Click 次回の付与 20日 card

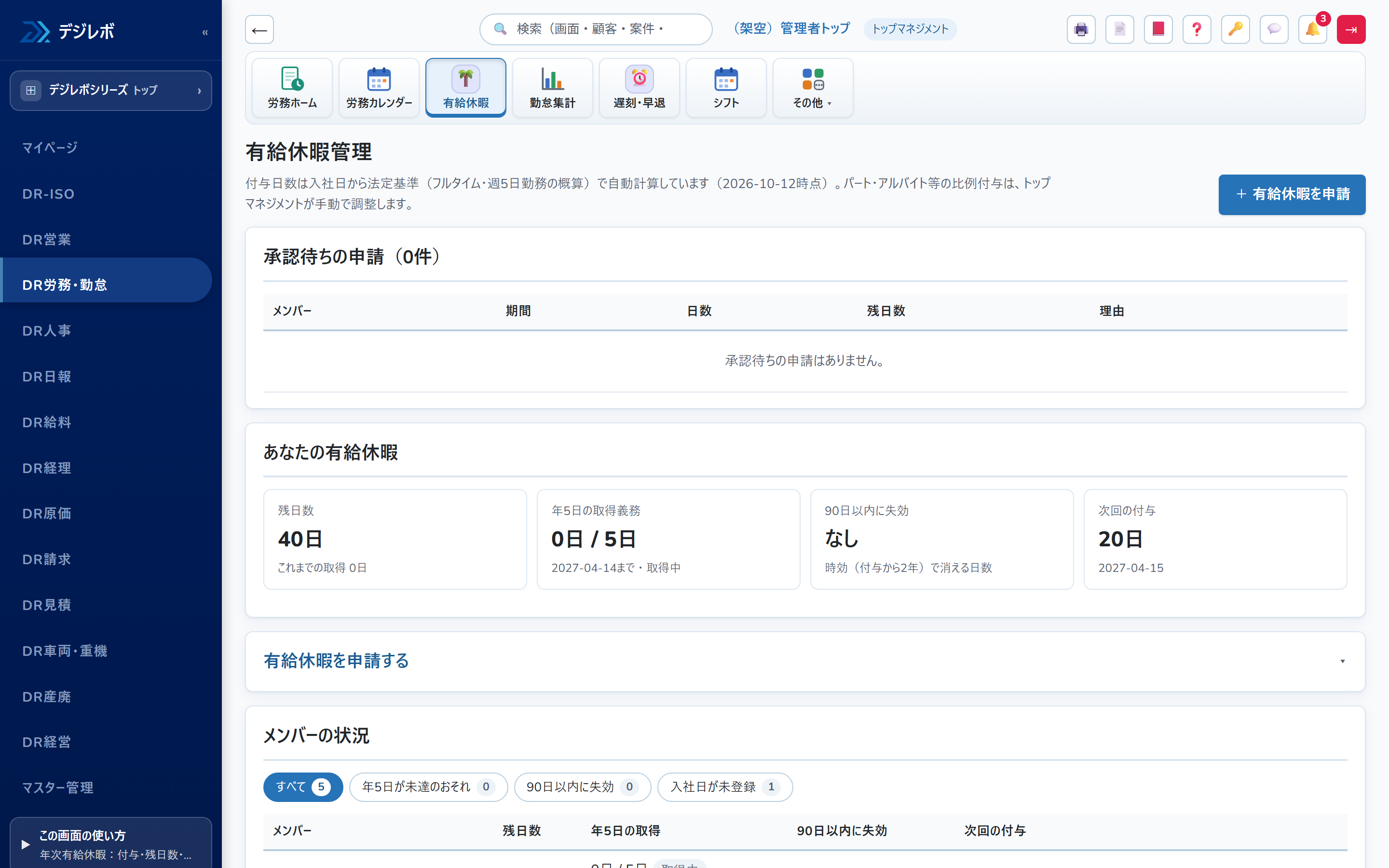[1215, 539]
